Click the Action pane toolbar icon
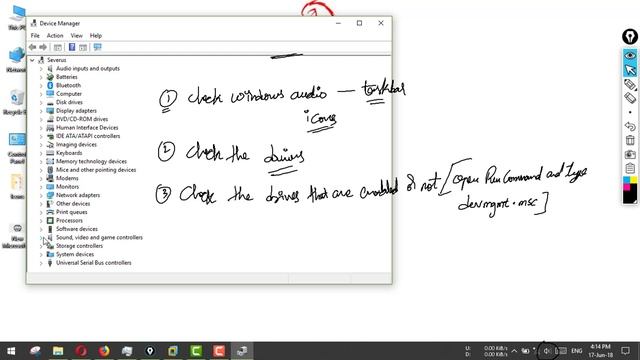The image size is (640, 360). coord(83,47)
